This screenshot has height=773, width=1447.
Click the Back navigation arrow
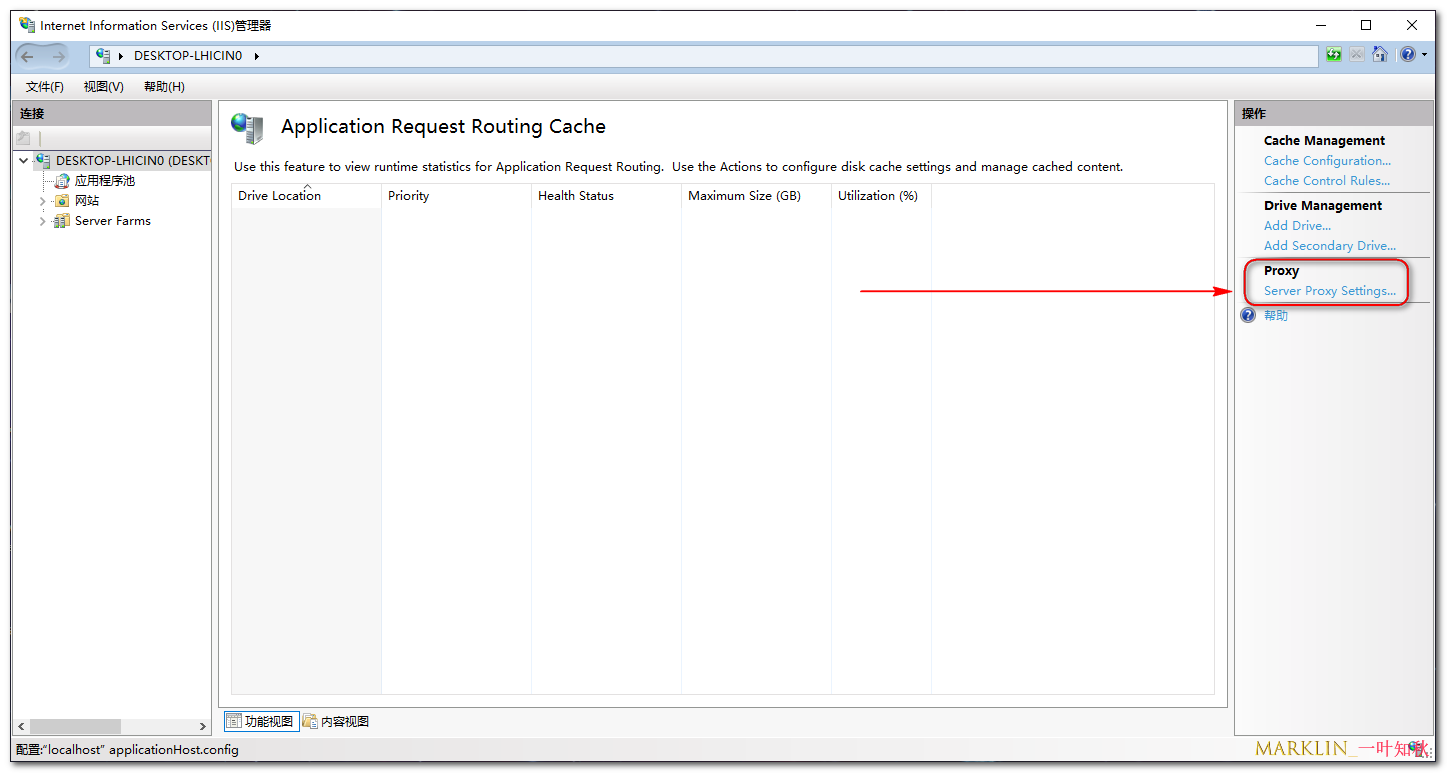pos(28,56)
